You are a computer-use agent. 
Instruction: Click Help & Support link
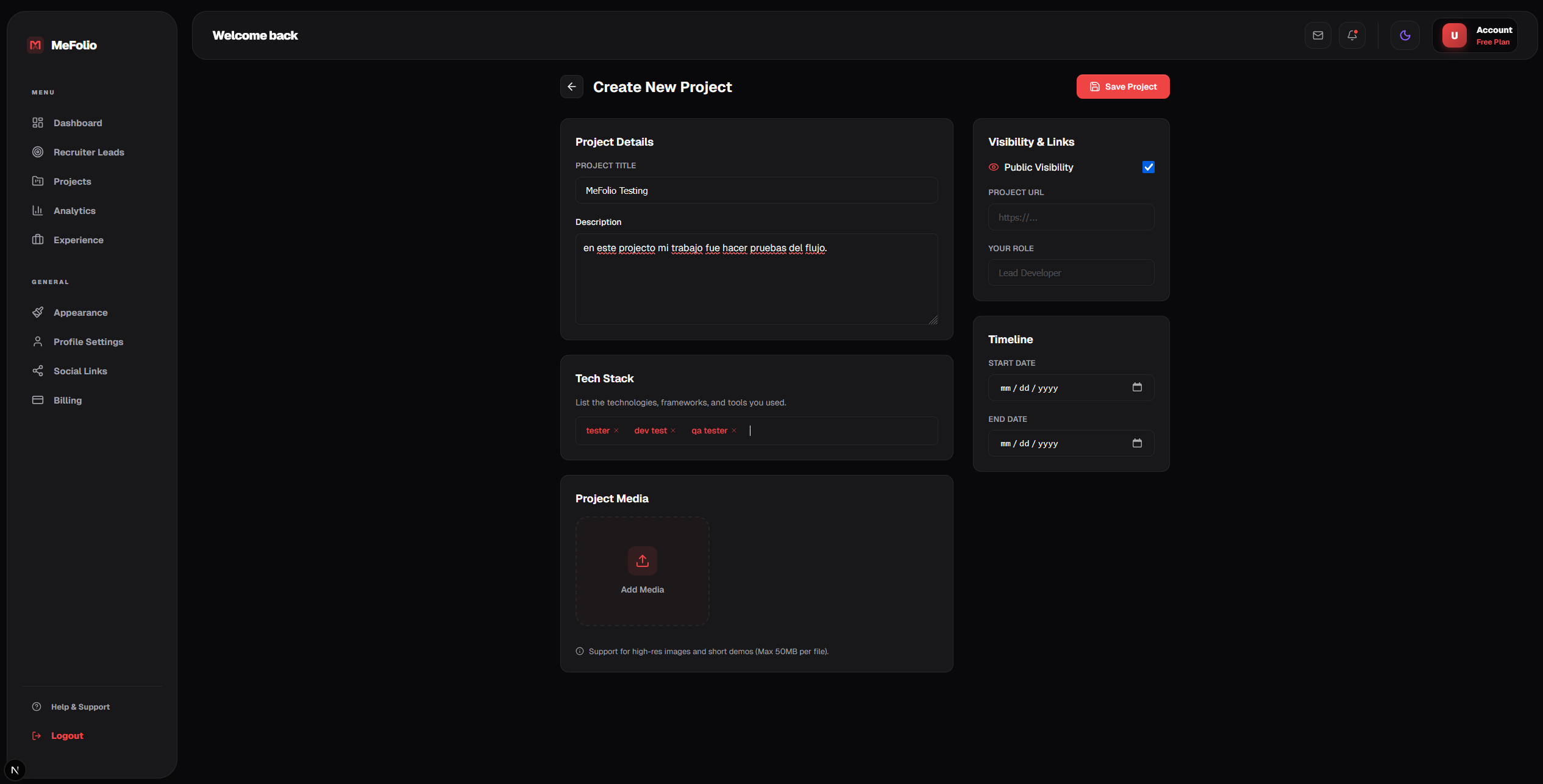click(80, 707)
